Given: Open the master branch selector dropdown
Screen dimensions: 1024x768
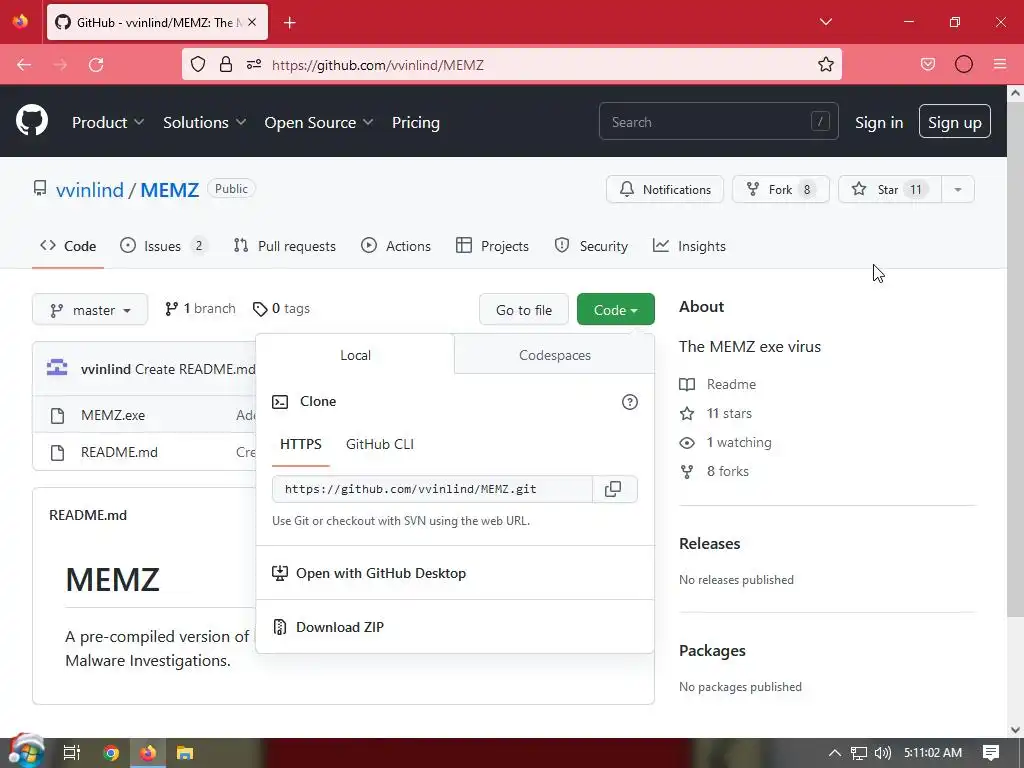Looking at the screenshot, I should tap(90, 310).
